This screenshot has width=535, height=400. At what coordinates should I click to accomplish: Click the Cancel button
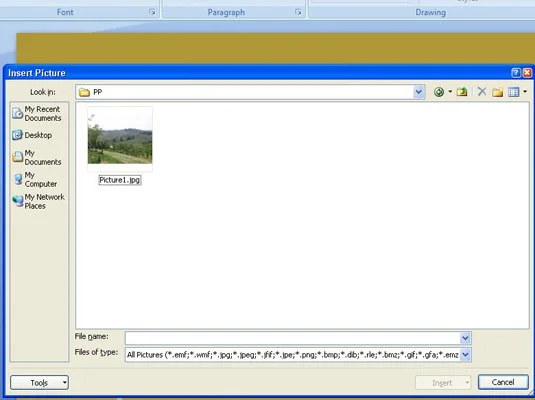pos(503,382)
